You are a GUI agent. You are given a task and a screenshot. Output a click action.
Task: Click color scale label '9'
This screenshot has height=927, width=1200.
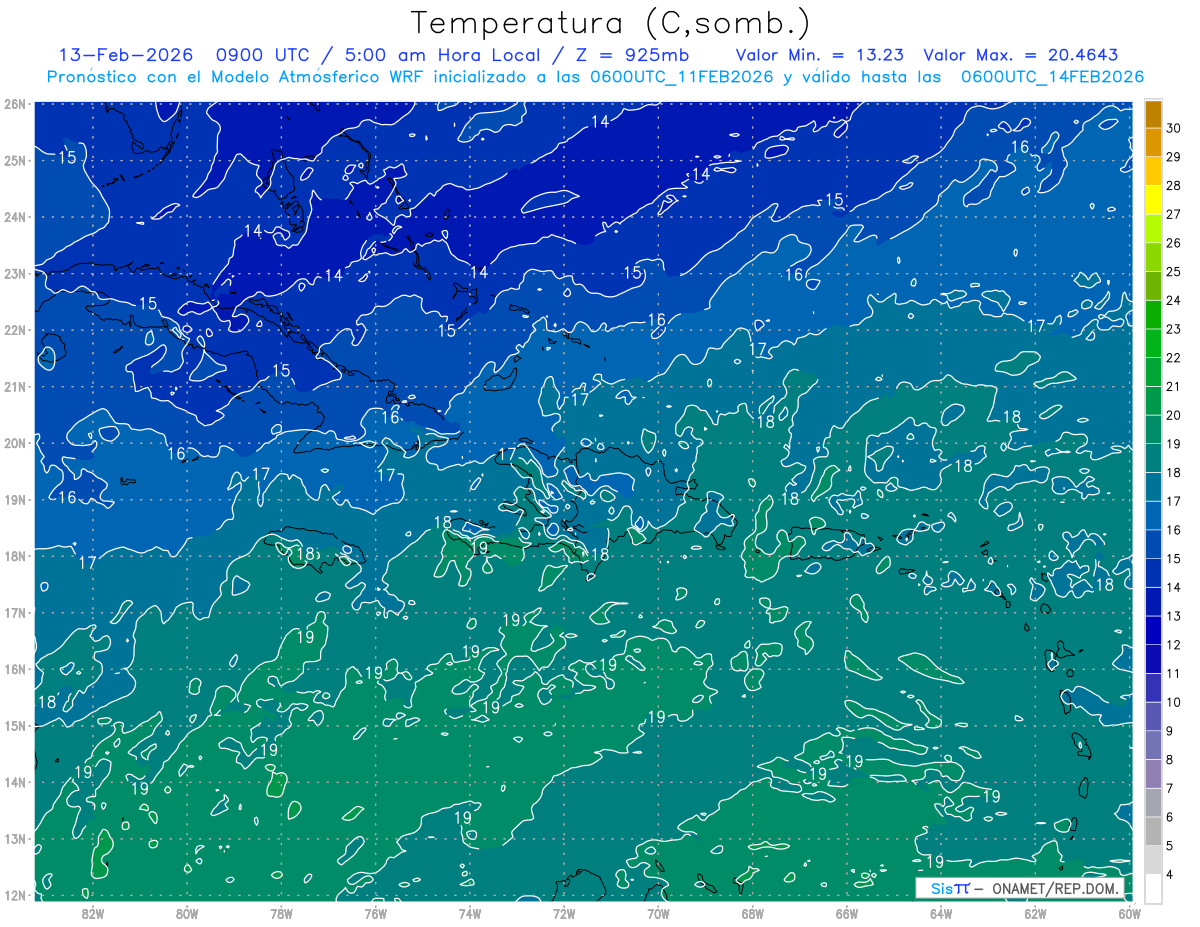click(x=1171, y=731)
